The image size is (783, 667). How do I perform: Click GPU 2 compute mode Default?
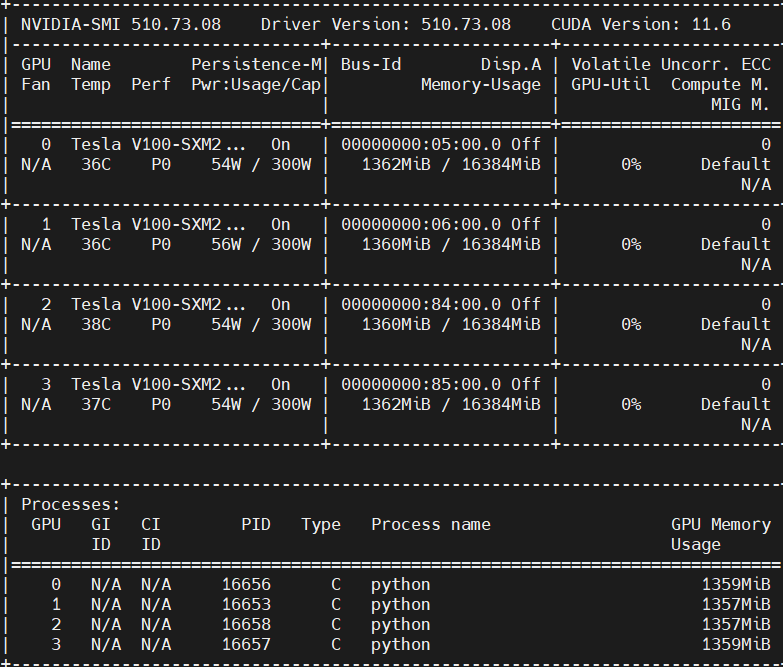736,325
